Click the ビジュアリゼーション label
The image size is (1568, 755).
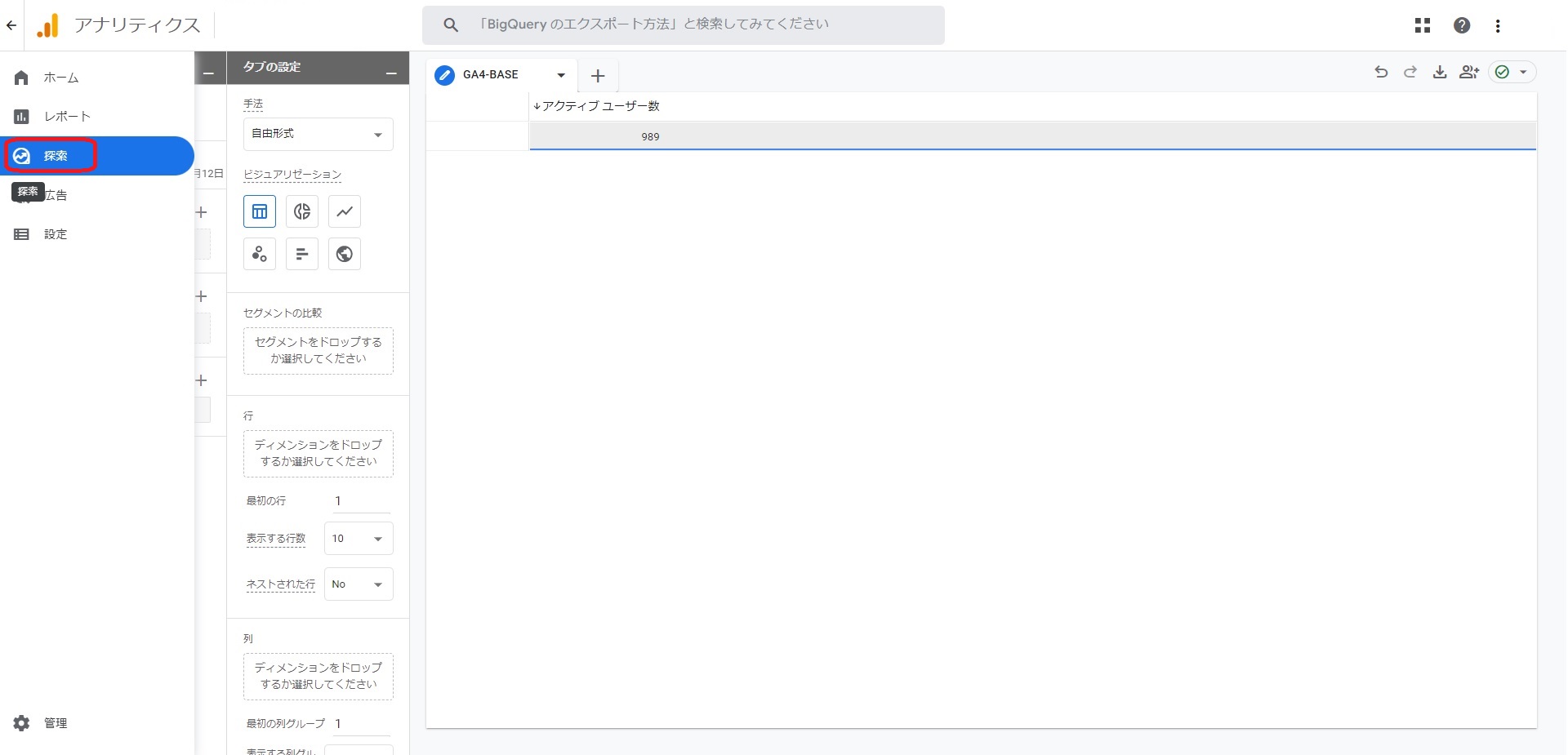click(292, 175)
